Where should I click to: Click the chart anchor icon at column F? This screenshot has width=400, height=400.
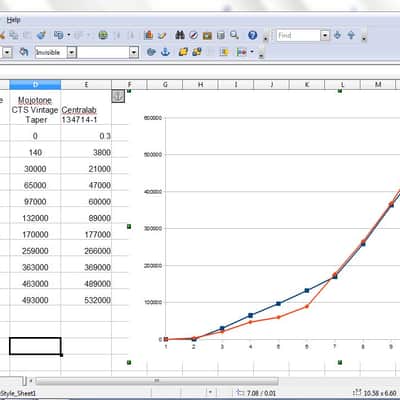[118, 96]
